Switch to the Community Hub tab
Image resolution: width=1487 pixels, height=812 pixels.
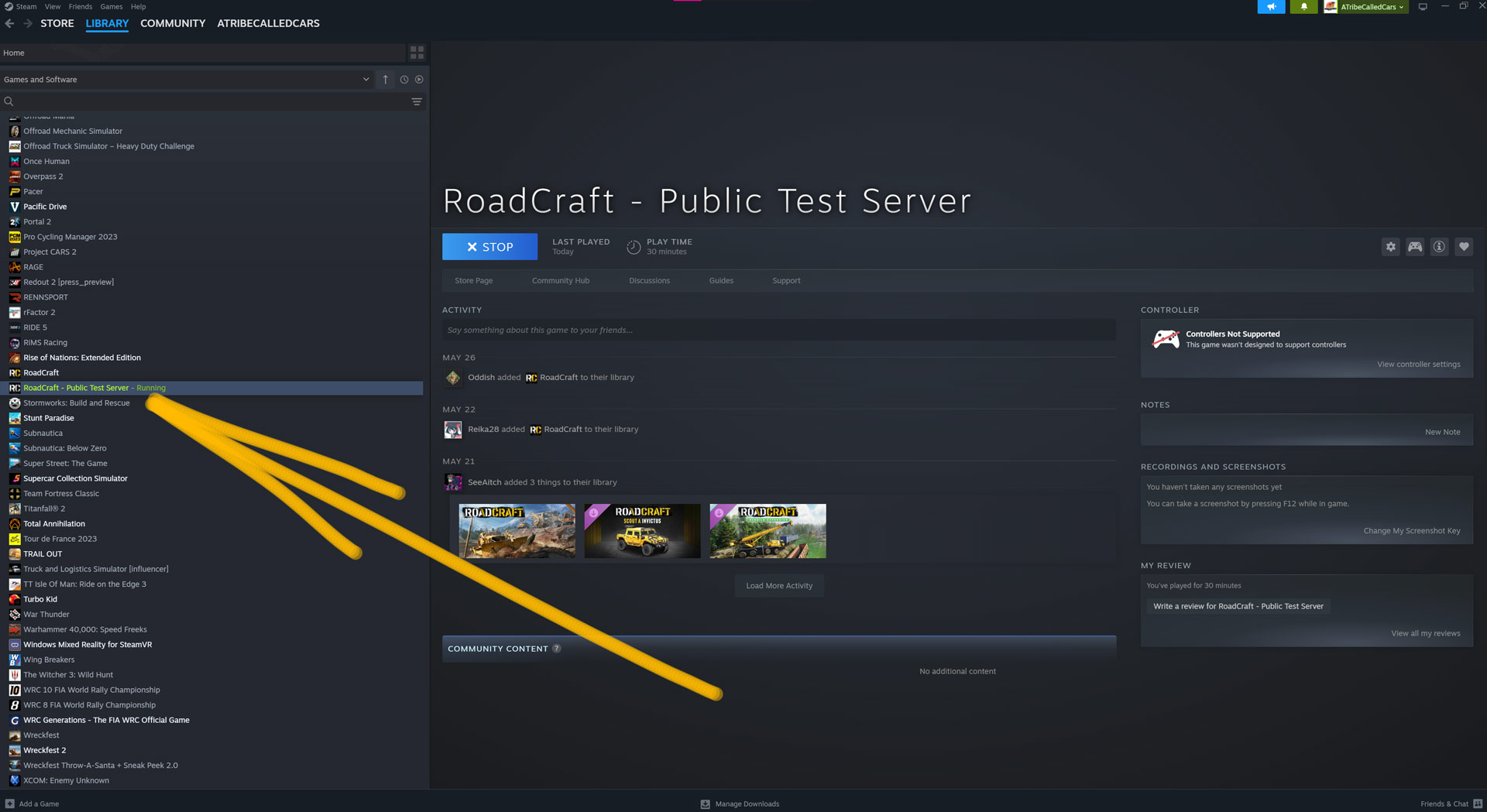560,281
